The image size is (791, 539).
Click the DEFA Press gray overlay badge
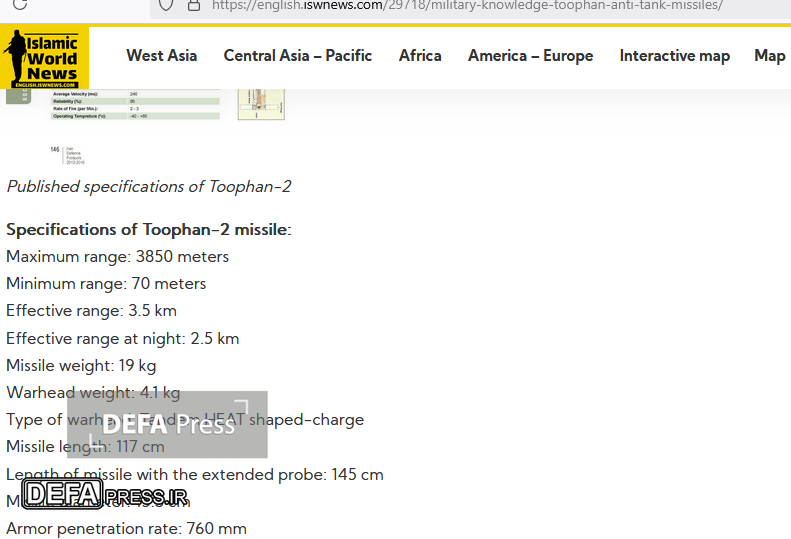168,424
